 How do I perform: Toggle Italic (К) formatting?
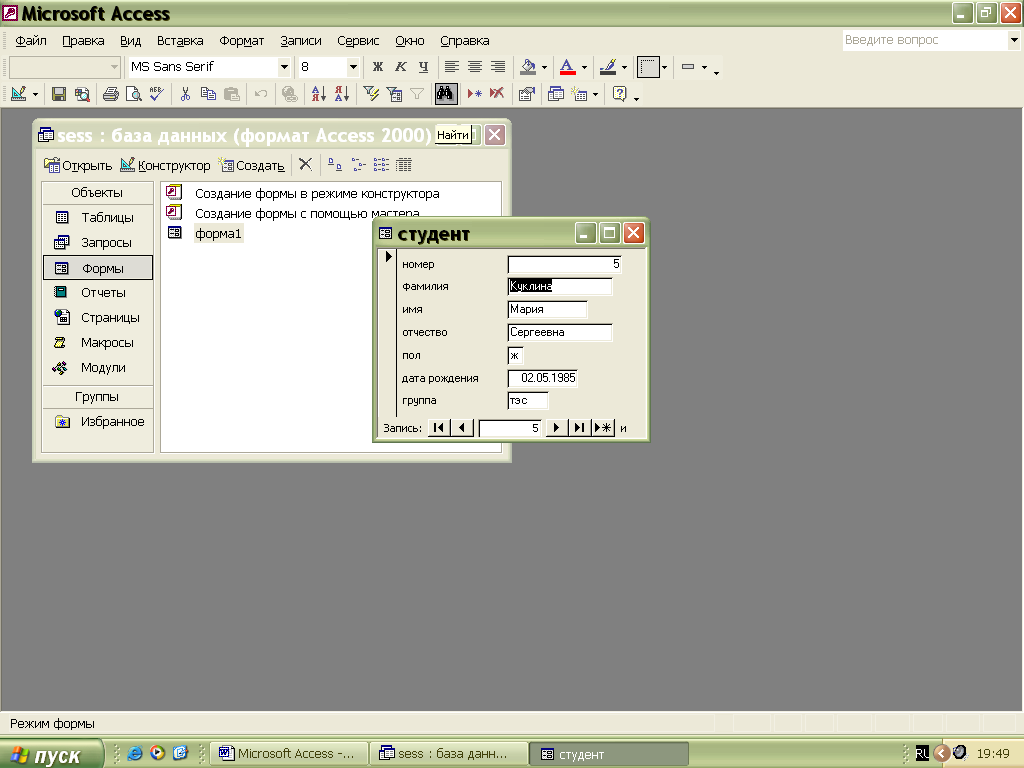[400, 67]
